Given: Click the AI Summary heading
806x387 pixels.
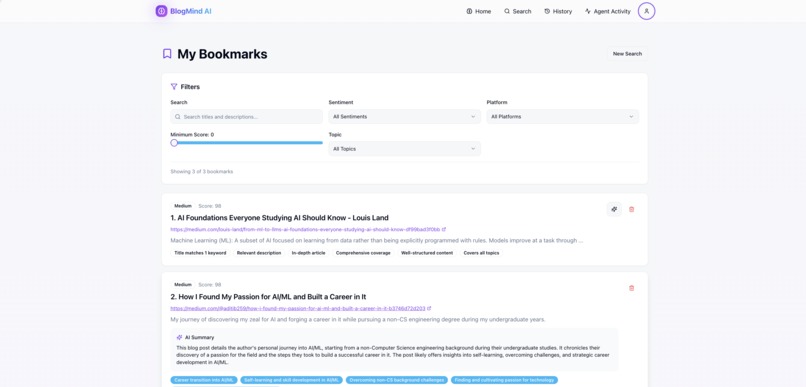Looking at the screenshot, I should pyautogui.click(x=199, y=338).
